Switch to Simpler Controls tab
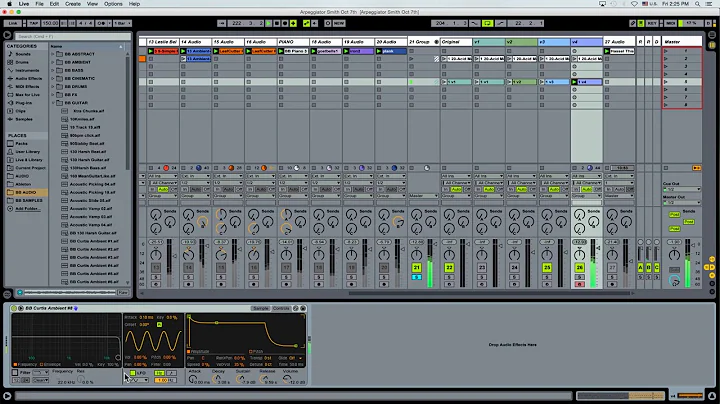Image resolution: width=720 pixels, height=404 pixels. (x=281, y=309)
